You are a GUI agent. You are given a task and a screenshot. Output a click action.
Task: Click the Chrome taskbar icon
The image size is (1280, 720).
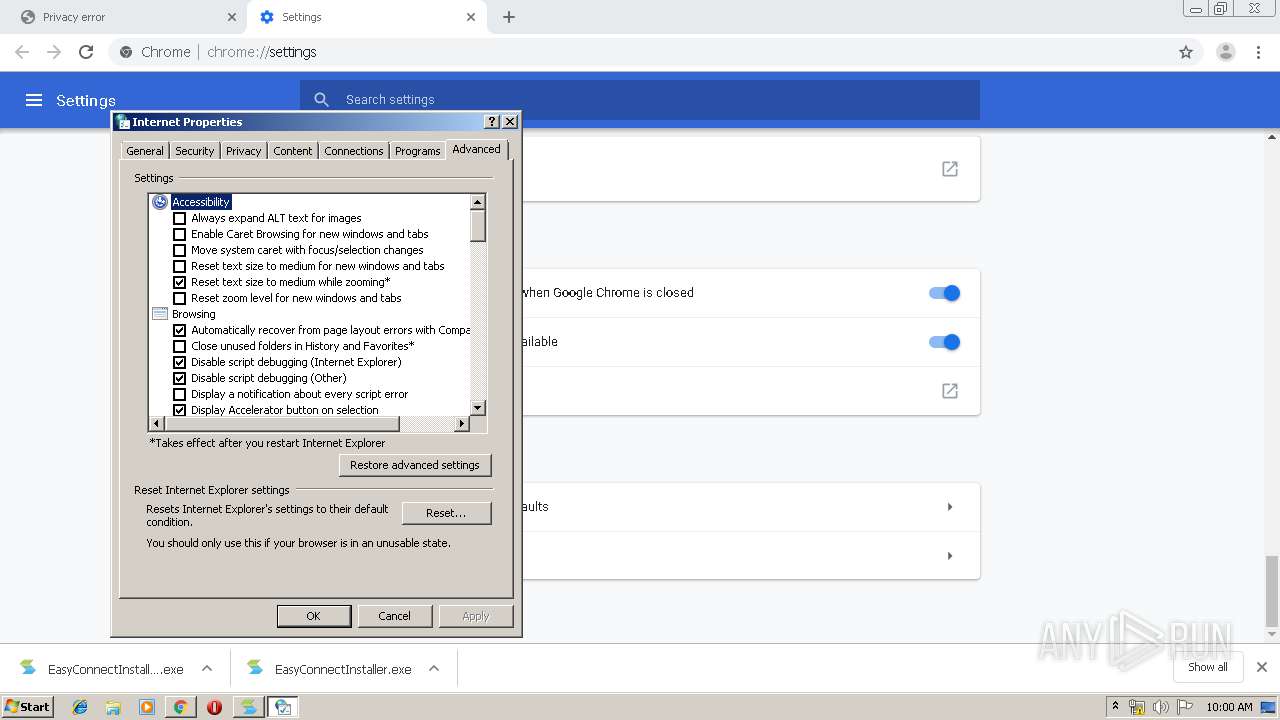pyautogui.click(x=180, y=707)
